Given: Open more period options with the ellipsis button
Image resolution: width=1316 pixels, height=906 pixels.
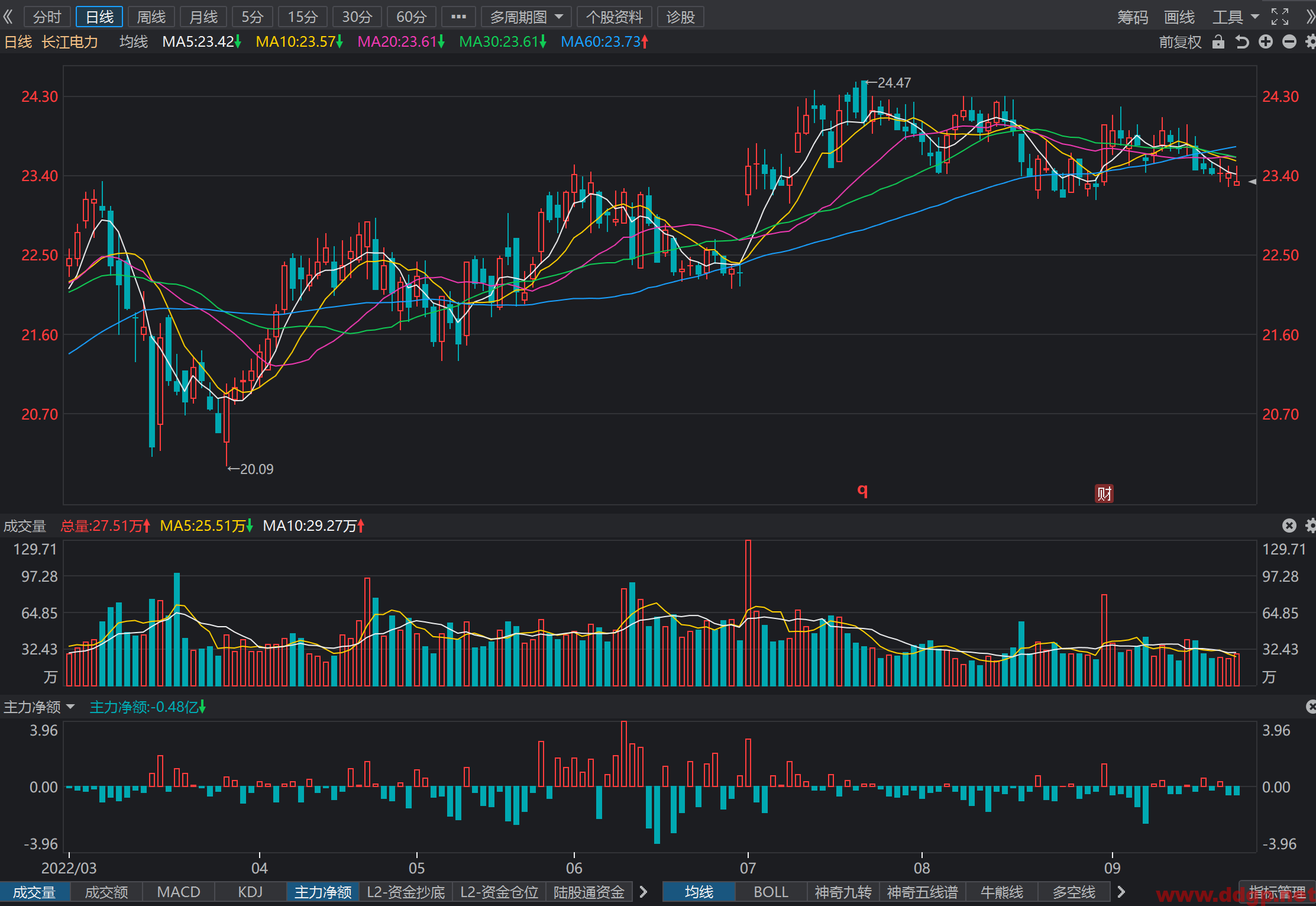Looking at the screenshot, I should point(458,17).
